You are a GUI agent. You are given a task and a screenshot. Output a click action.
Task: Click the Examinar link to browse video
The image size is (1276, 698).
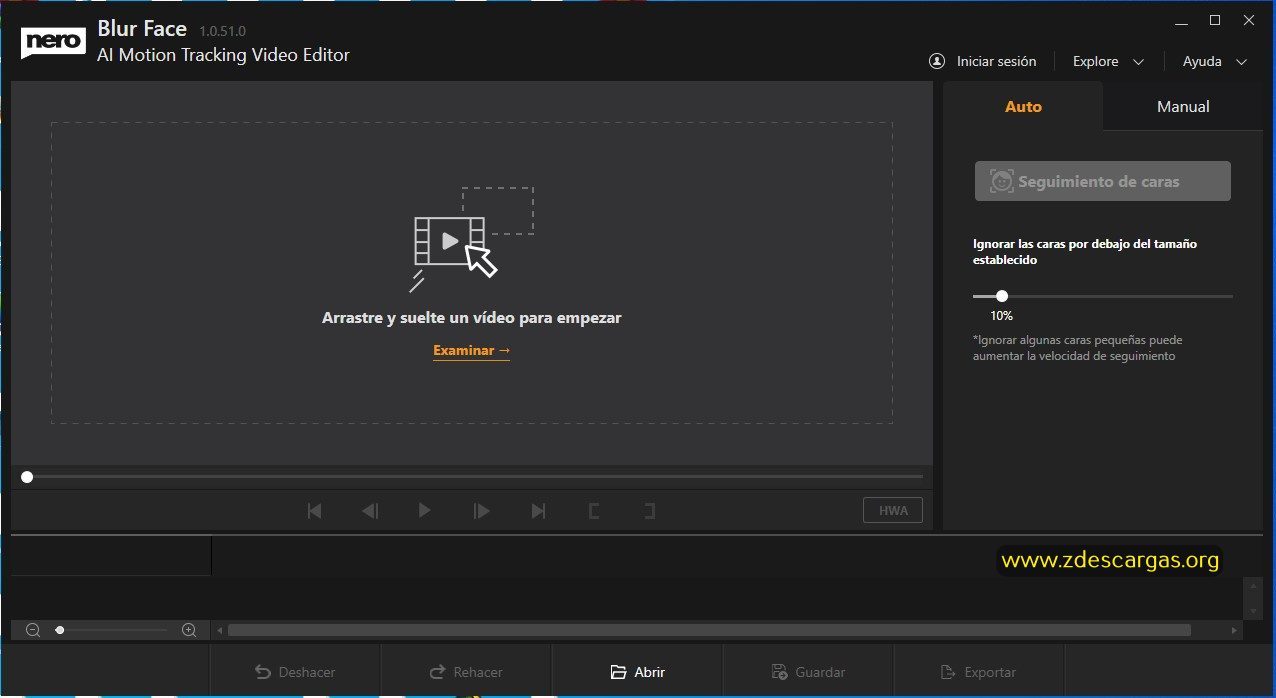coord(472,351)
